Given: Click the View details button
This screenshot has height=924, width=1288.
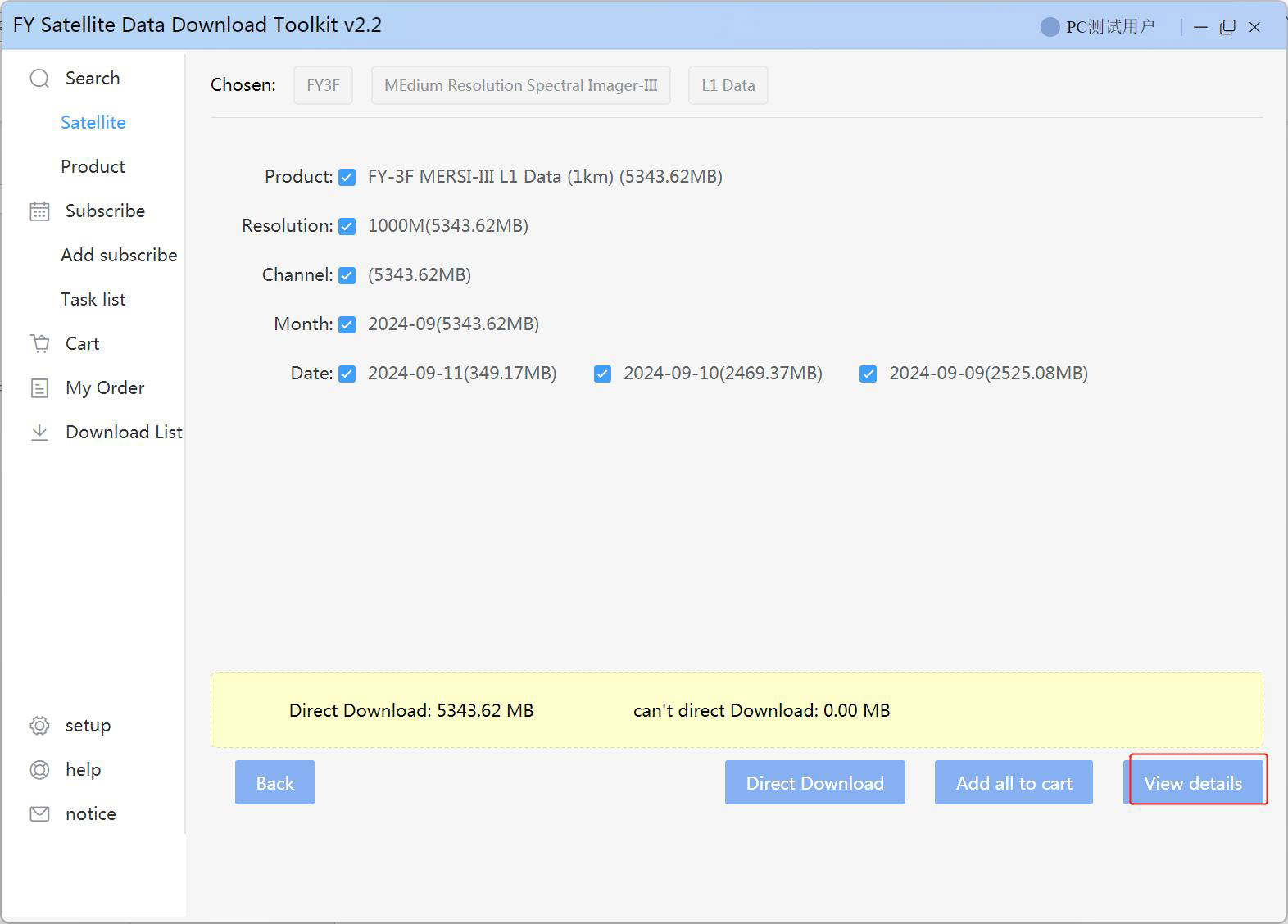Looking at the screenshot, I should tap(1193, 782).
